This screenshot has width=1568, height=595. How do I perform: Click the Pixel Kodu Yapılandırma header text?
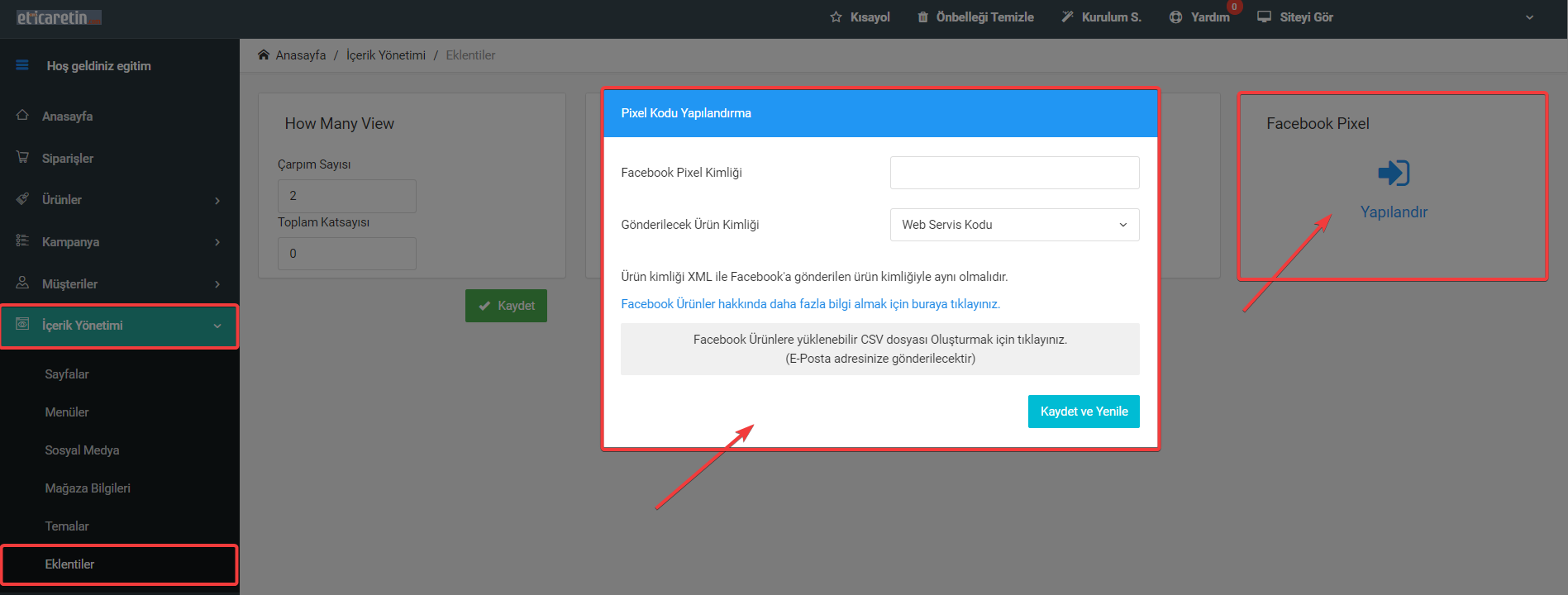click(x=686, y=113)
